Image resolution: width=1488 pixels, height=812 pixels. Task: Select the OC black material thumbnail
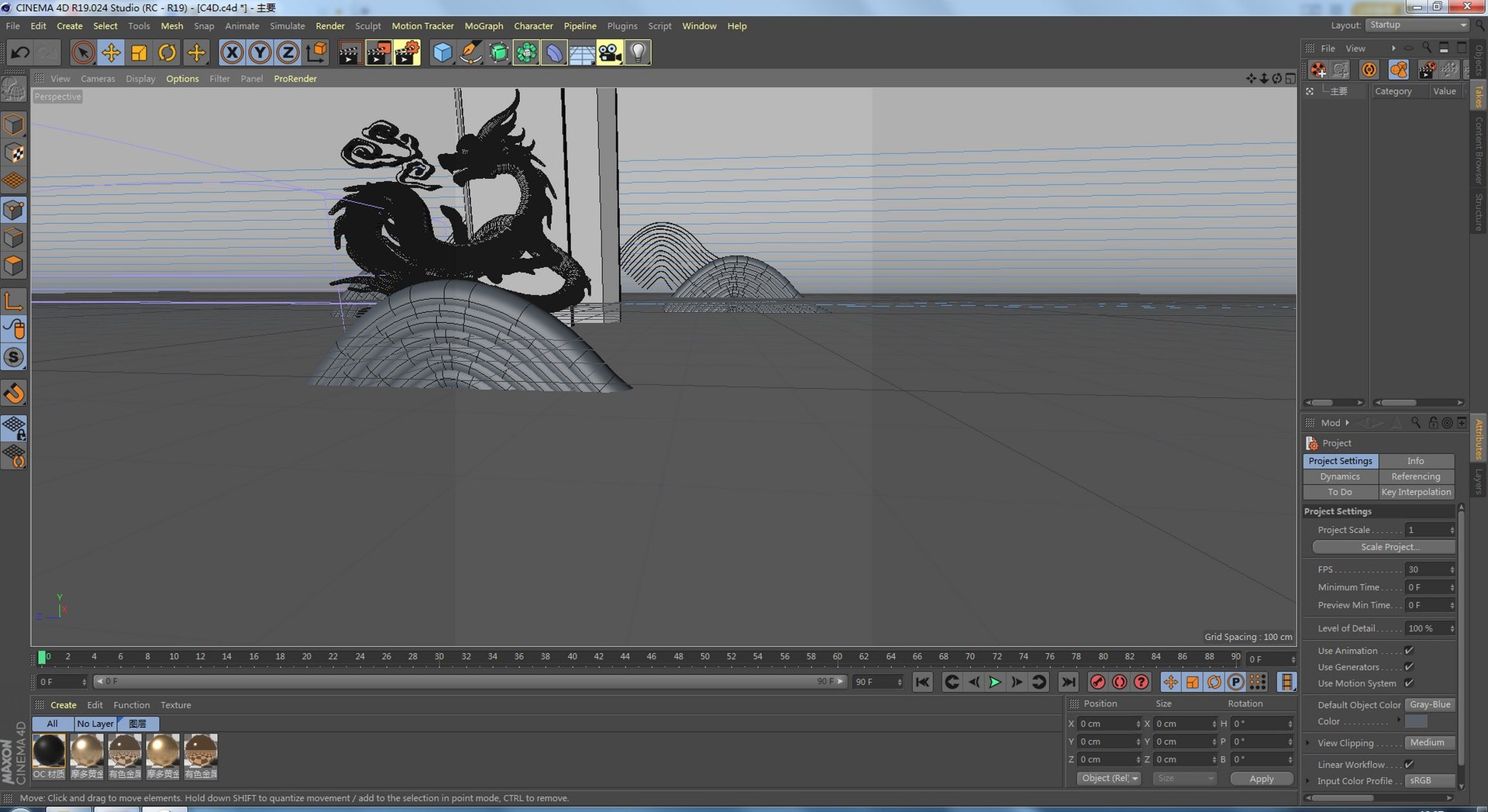[x=49, y=752]
